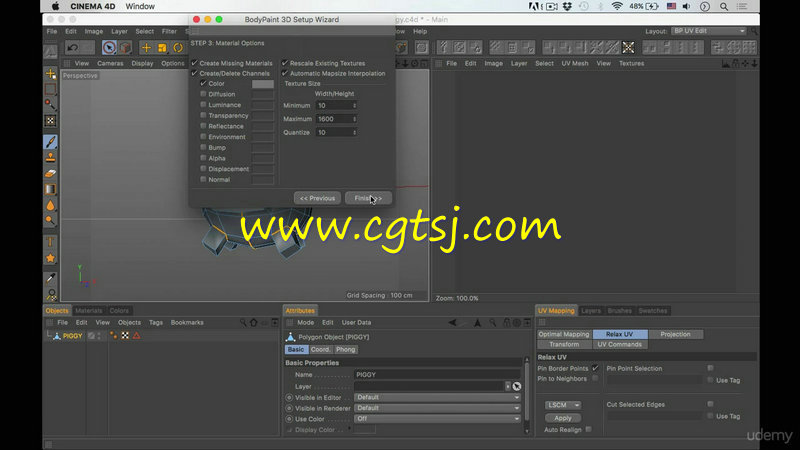Click the Apply button in Relax UV

click(563, 418)
